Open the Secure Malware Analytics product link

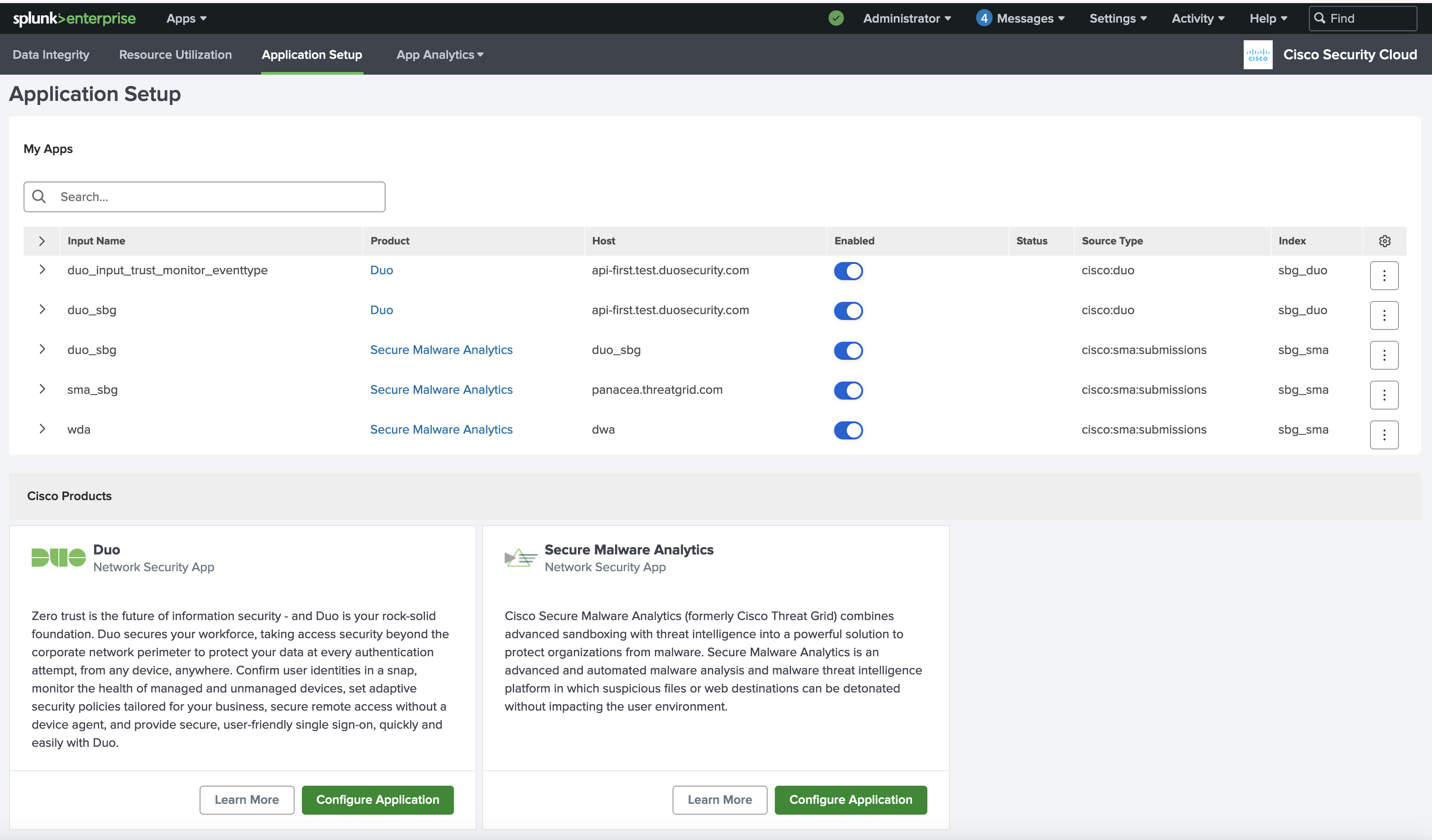tap(442, 349)
